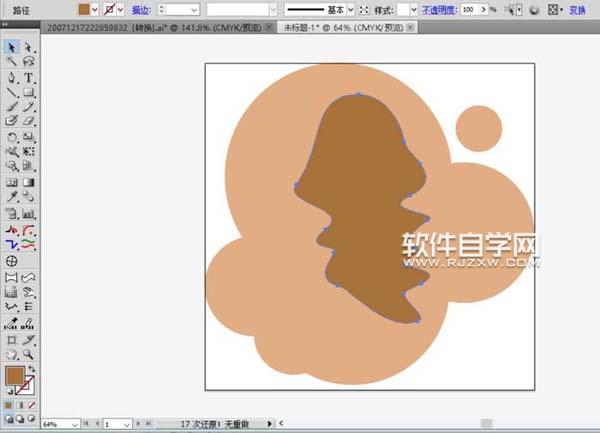The height and width of the screenshot is (433, 600).
Task: Select the Pen tool
Action: 11,78
